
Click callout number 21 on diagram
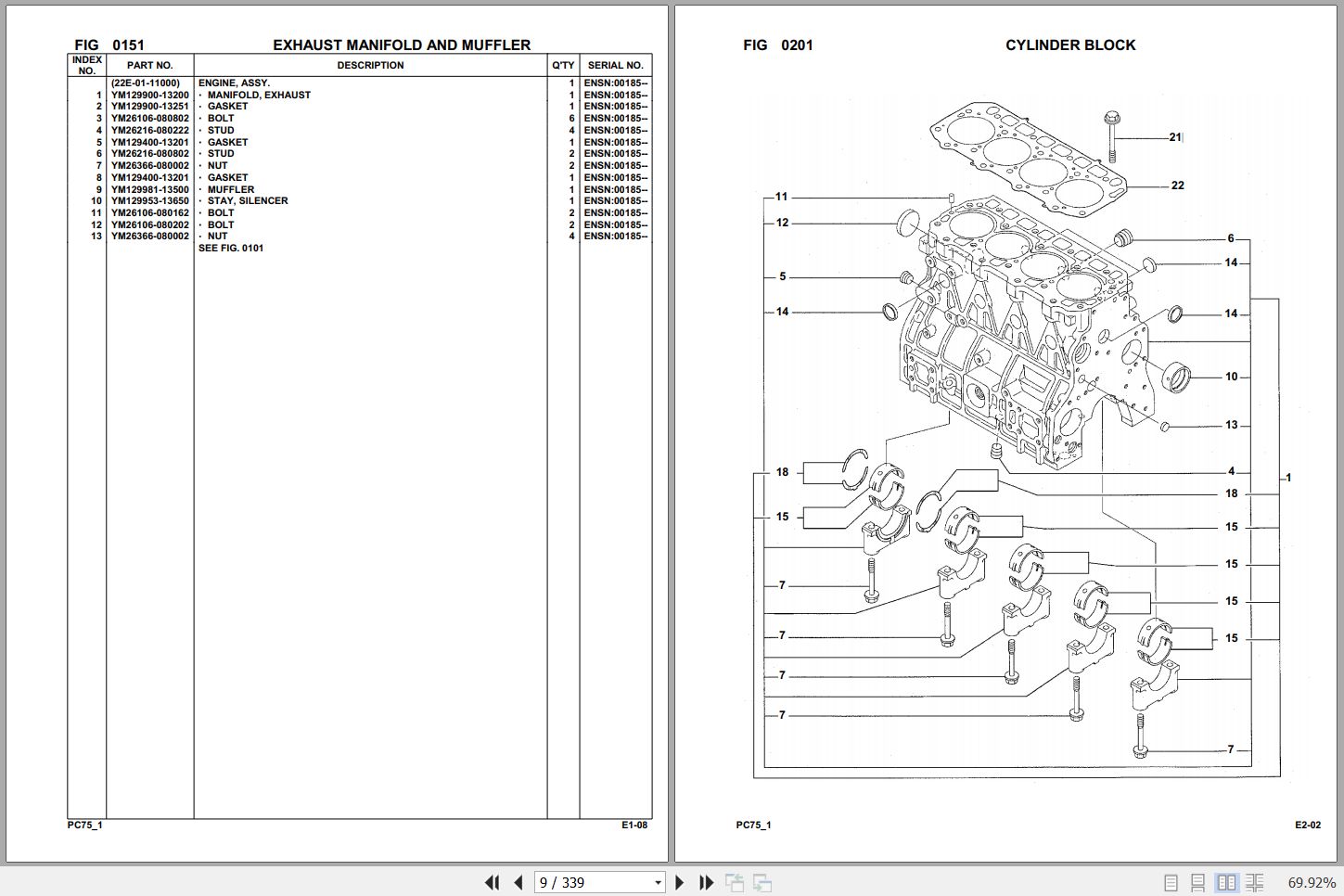coord(1175,137)
